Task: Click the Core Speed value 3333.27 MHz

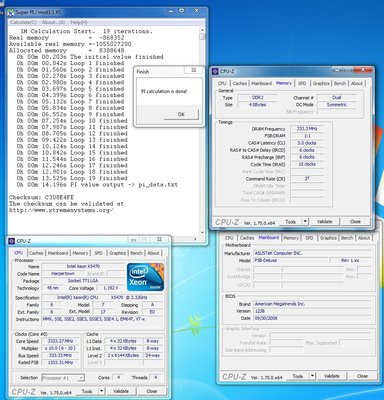Action: point(61,341)
